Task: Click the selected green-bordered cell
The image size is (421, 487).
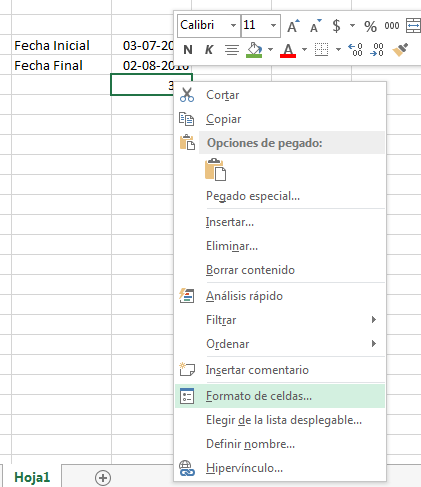Action: (143, 85)
